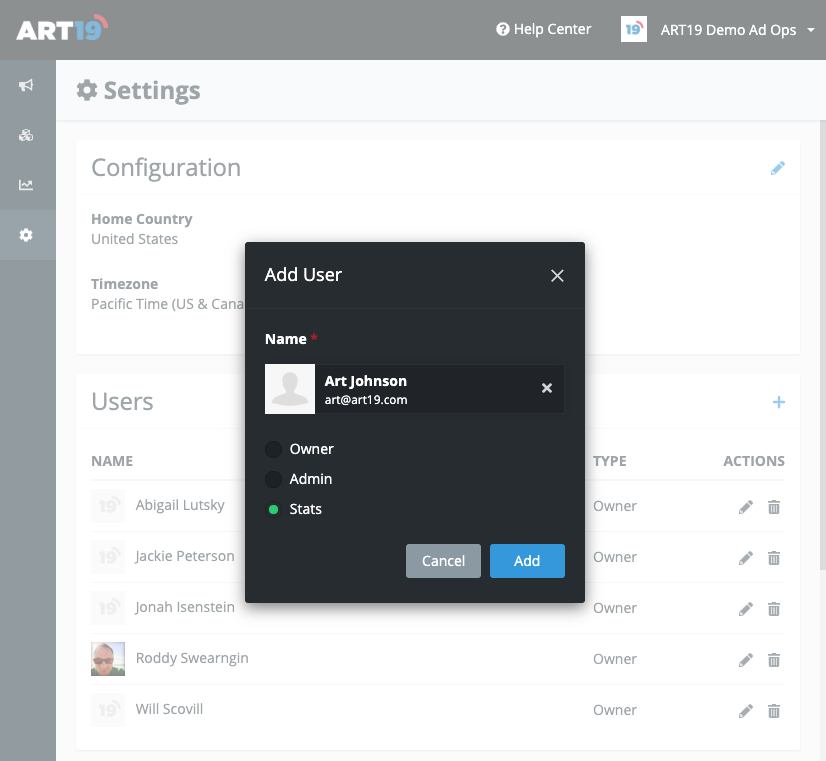Viewport: 826px width, 761px height.
Task: Edit Will Scovill with the pencil icon
Action: (745, 711)
